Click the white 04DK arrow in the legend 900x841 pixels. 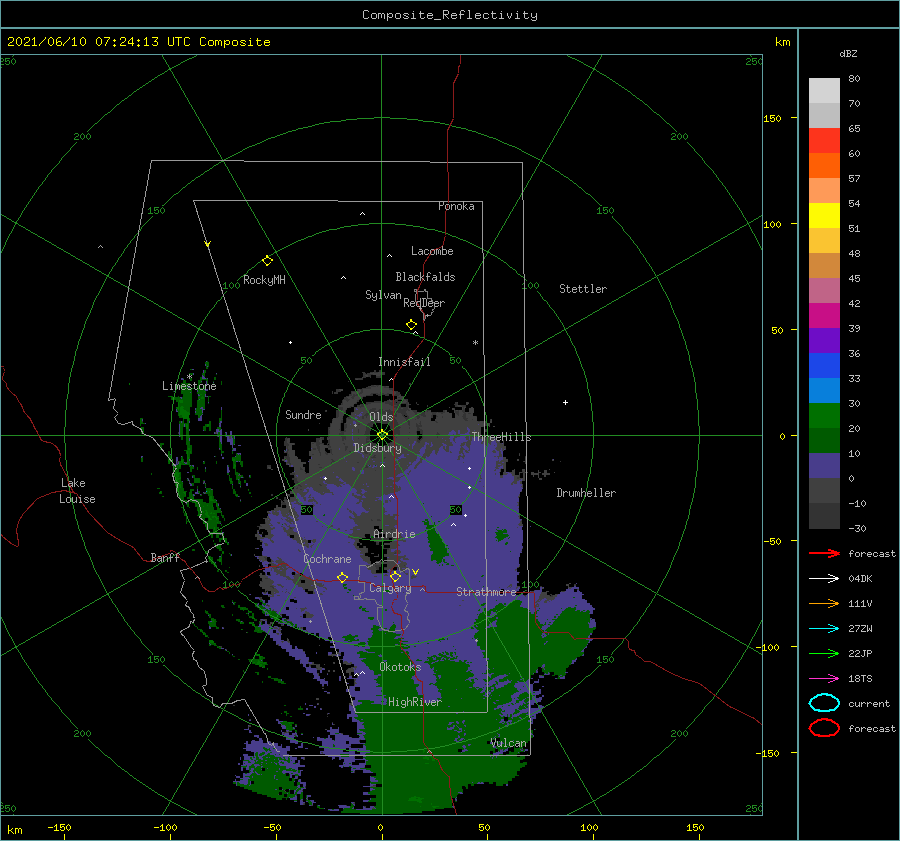coord(824,578)
